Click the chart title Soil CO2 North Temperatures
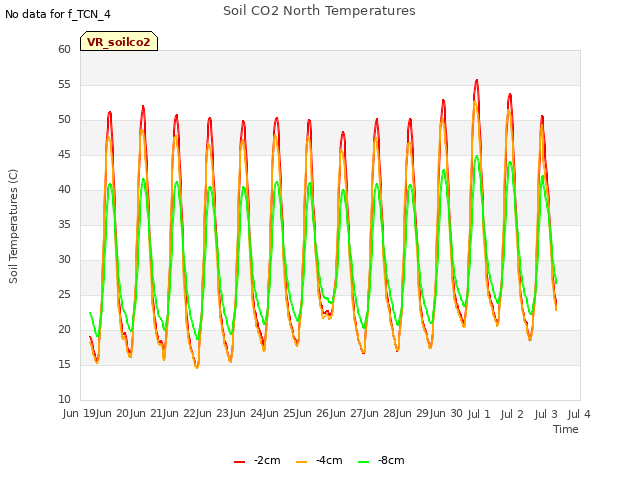 pos(319,11)
